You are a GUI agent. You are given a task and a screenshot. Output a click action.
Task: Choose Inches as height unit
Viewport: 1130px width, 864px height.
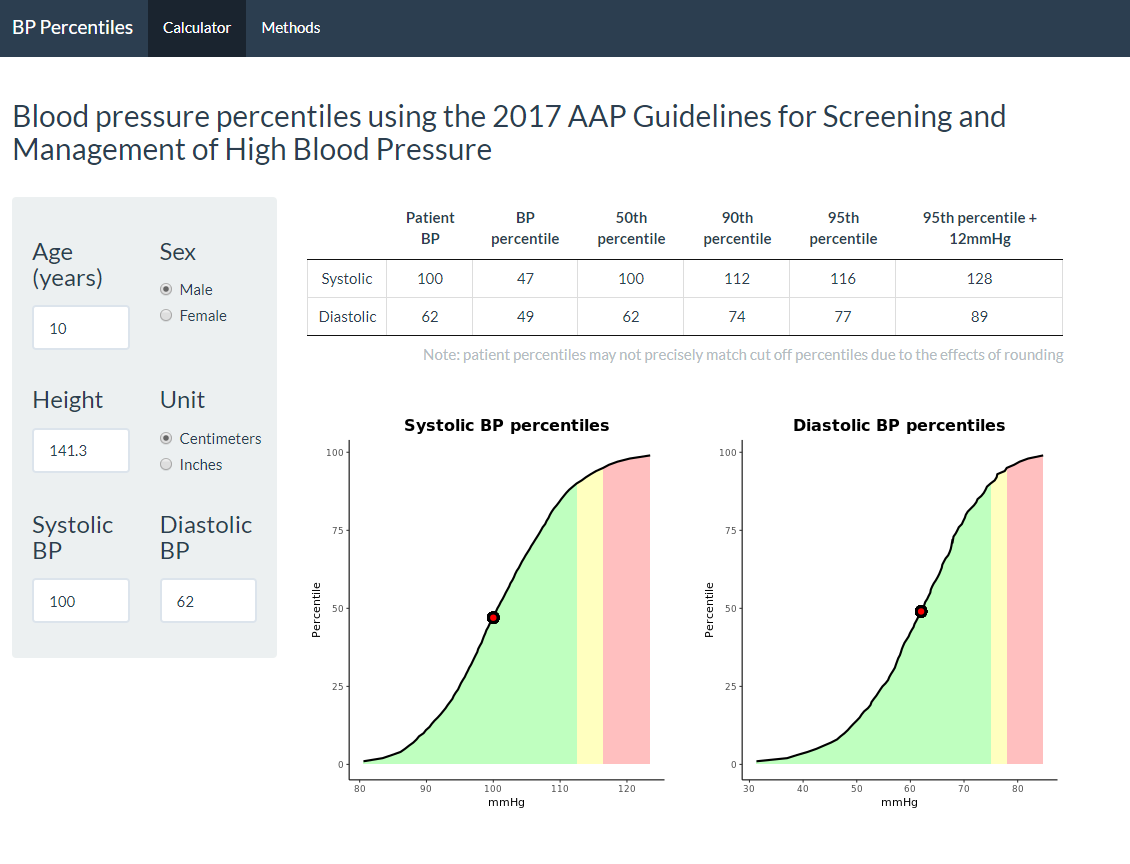point(167,465)
